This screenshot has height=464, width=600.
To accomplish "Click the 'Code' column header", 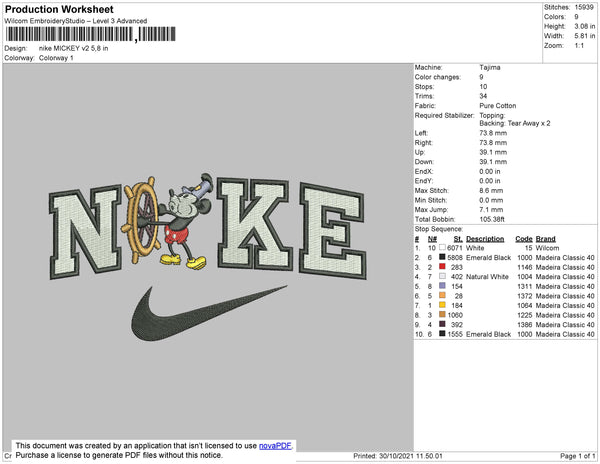I will (523, 239).
